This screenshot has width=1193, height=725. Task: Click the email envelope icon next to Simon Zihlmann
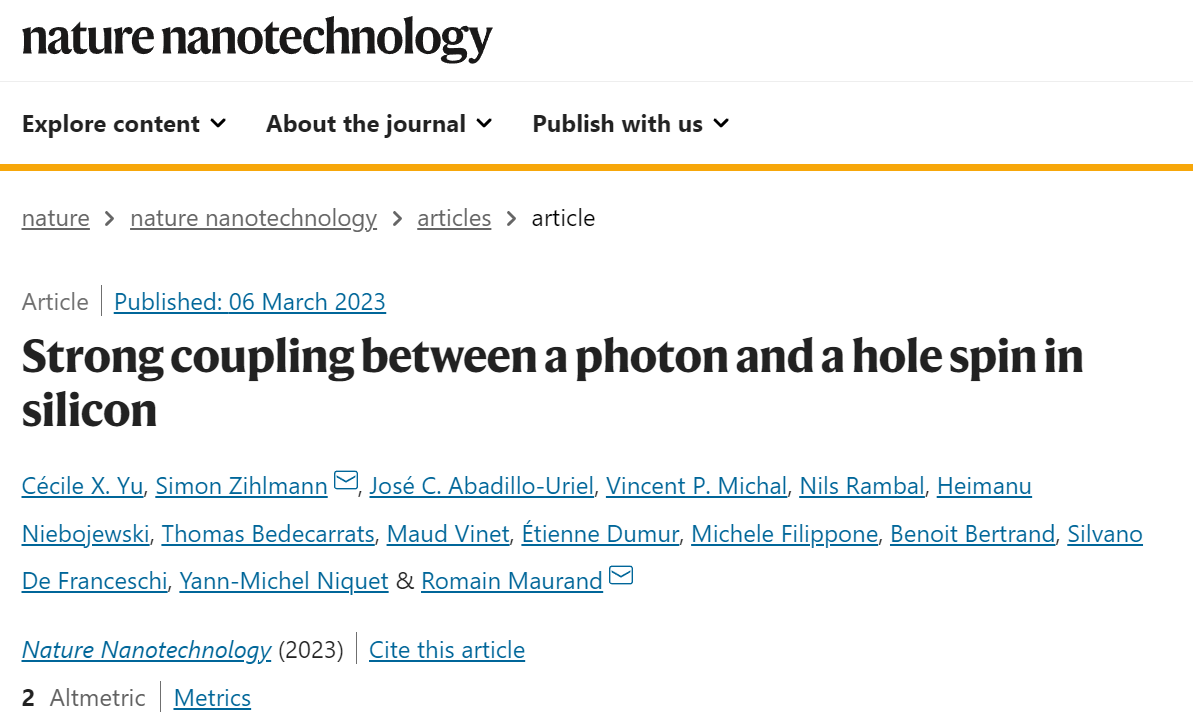[346, 480]
